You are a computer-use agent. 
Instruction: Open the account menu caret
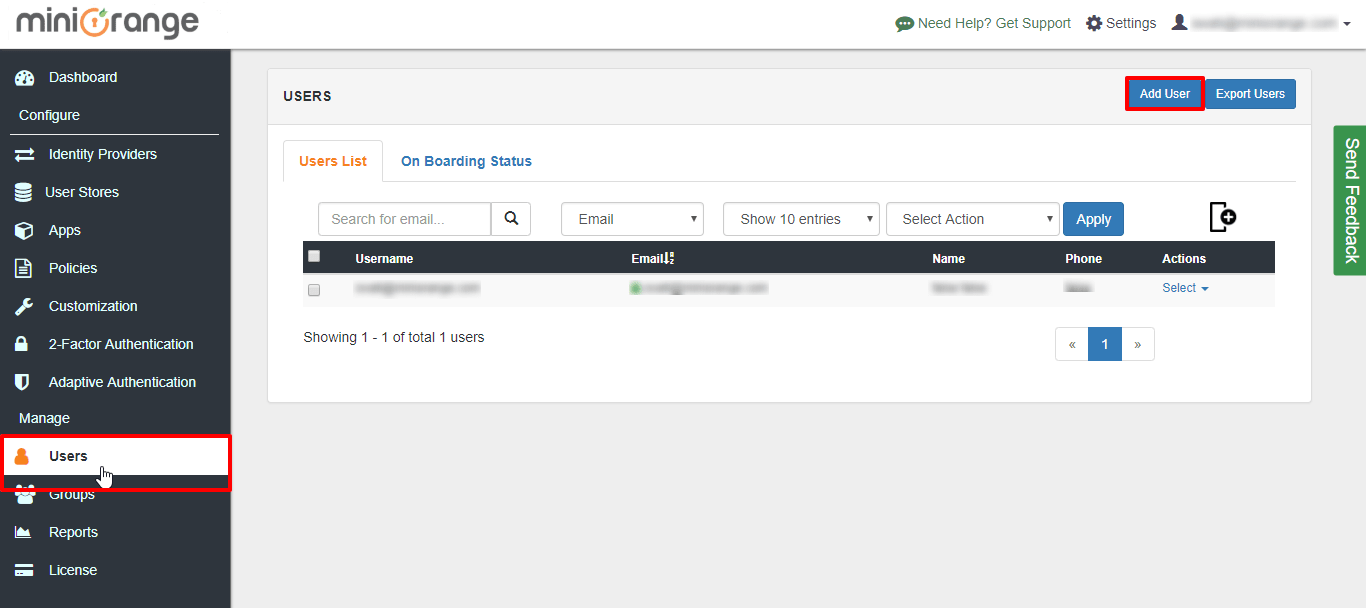1346,24
